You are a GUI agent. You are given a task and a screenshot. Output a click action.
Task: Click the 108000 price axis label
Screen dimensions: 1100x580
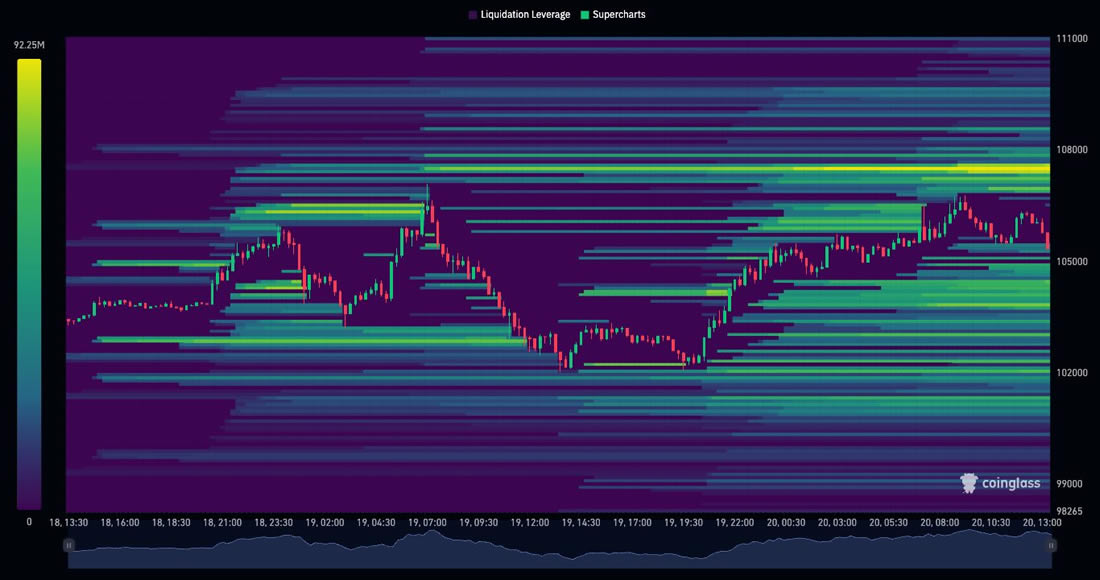coord(1072,150)
